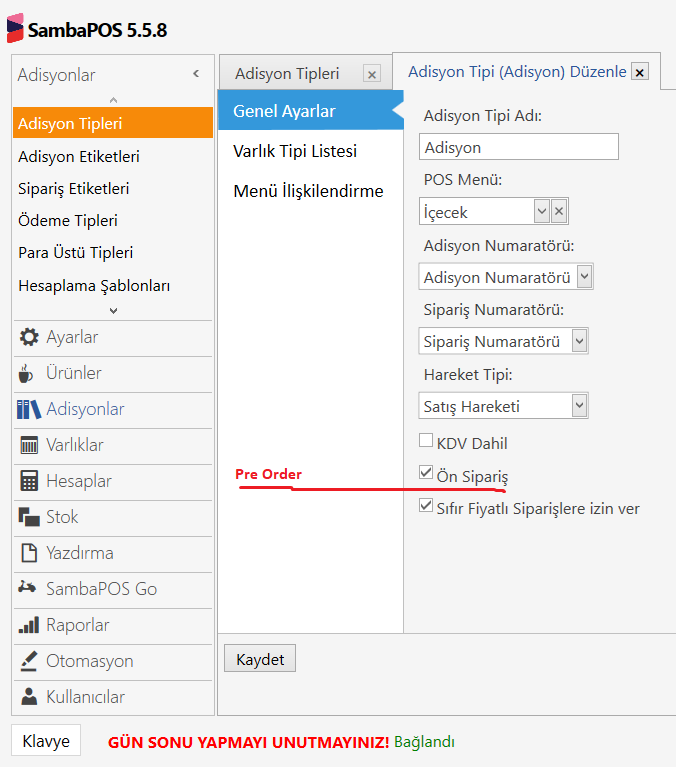
Task: Expand the POS Menü İçecek dropdown
Action: pyautogui.click(x=541, y=212)
